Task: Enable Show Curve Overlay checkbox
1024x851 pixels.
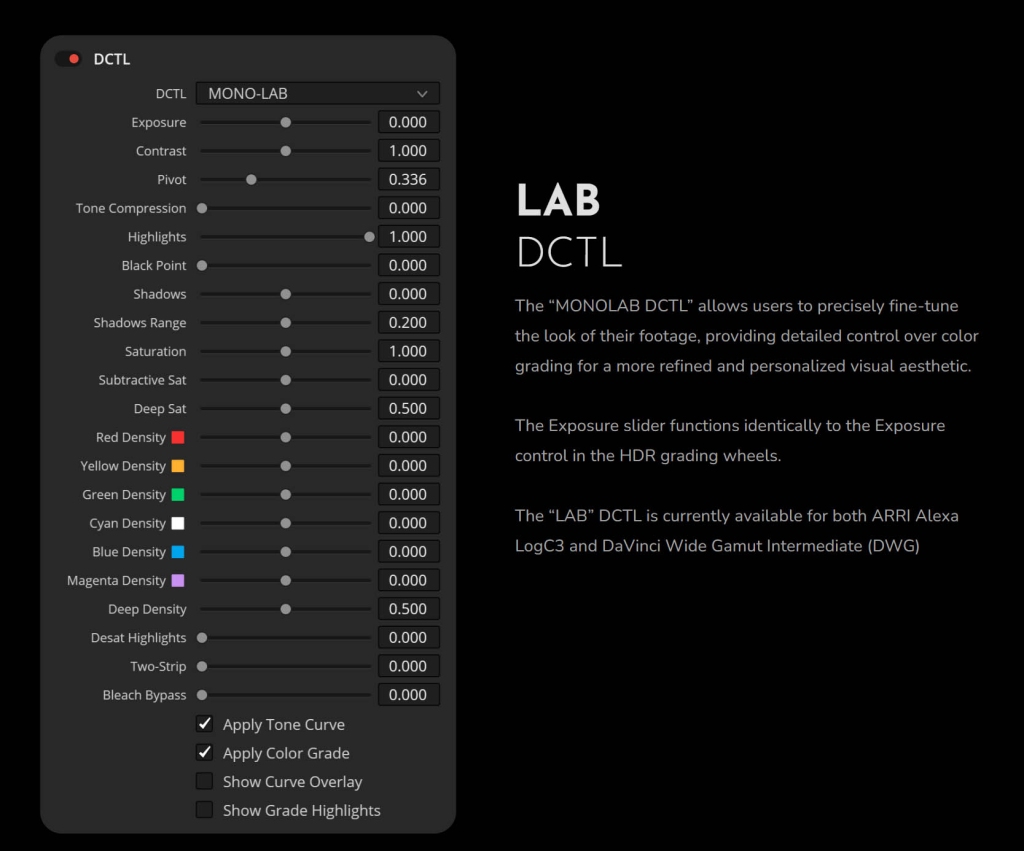Action: point(205,781)
